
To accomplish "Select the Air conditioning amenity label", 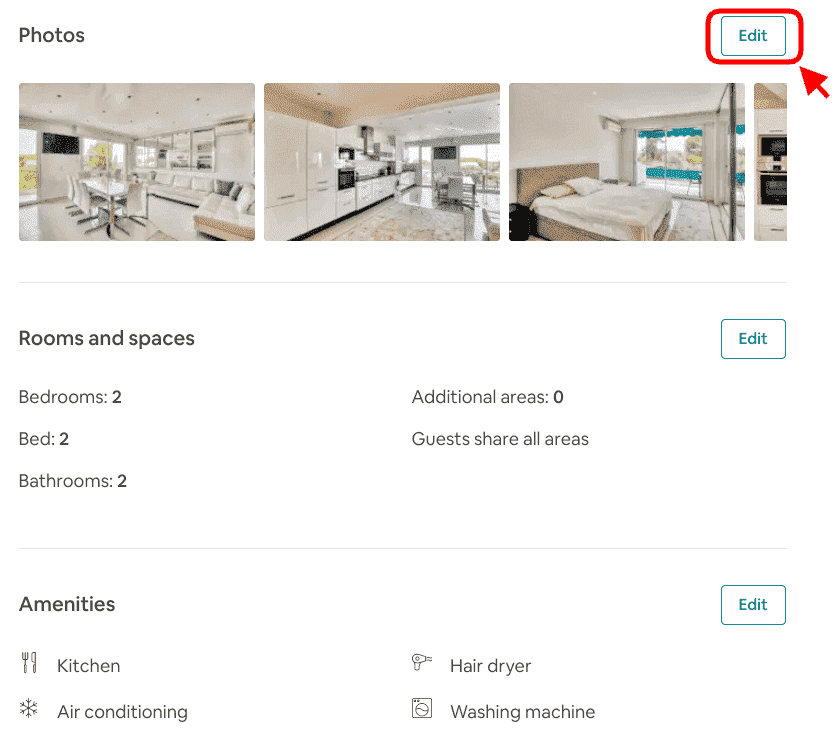I will tap(122, 711).
